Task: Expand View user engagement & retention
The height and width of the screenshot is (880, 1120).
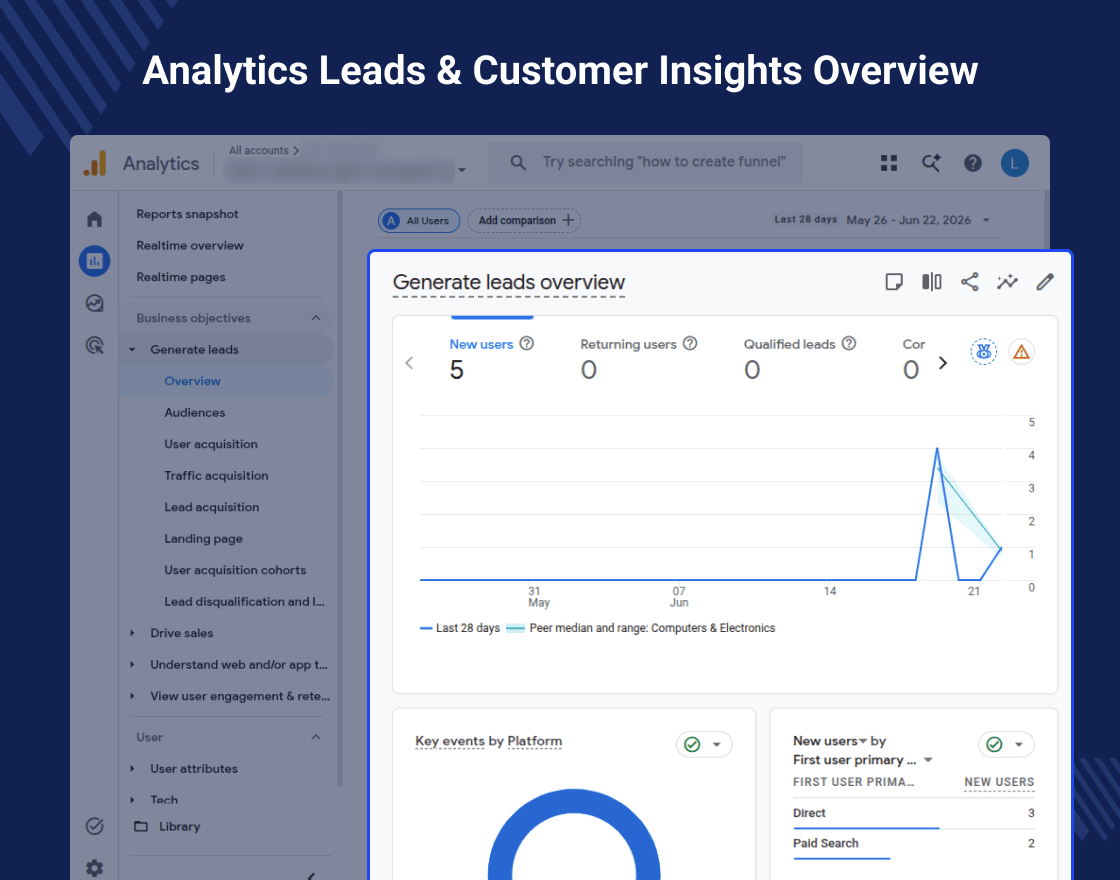Action: click(132, 696)
